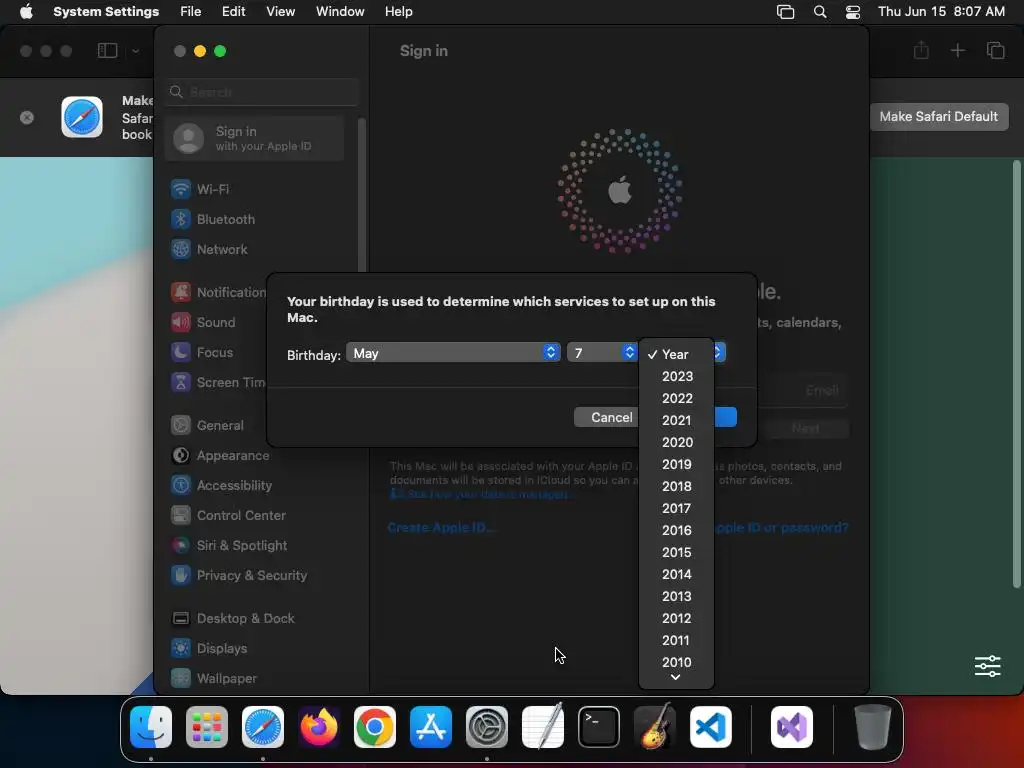Open the Trash from the Dock
This screenshot has width=1024, height=768.
coord(872,727)
